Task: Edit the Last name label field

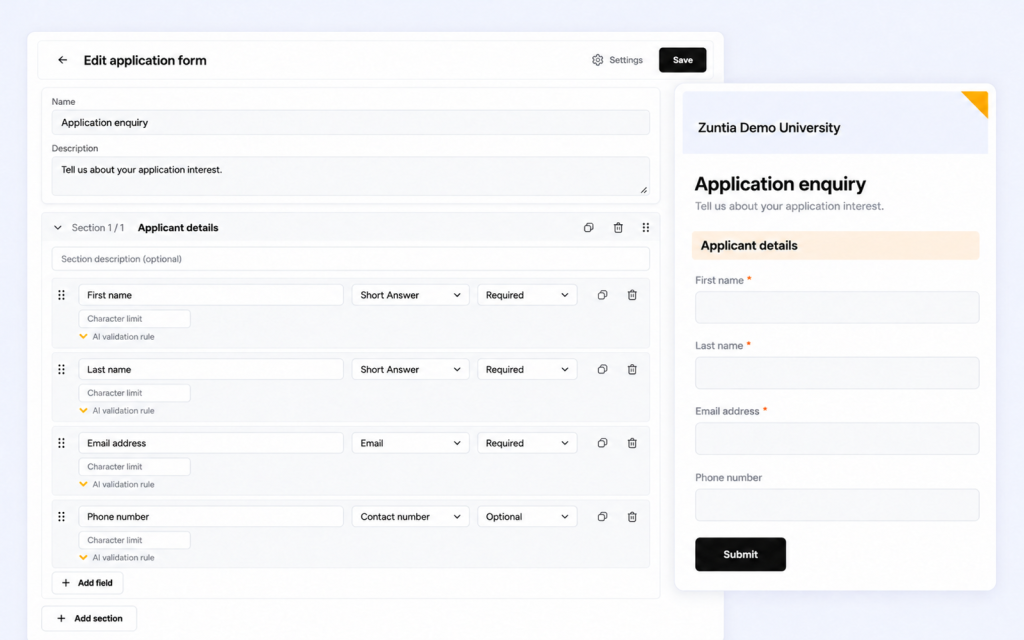Action: pyautogui.click(x=211, y=370)
